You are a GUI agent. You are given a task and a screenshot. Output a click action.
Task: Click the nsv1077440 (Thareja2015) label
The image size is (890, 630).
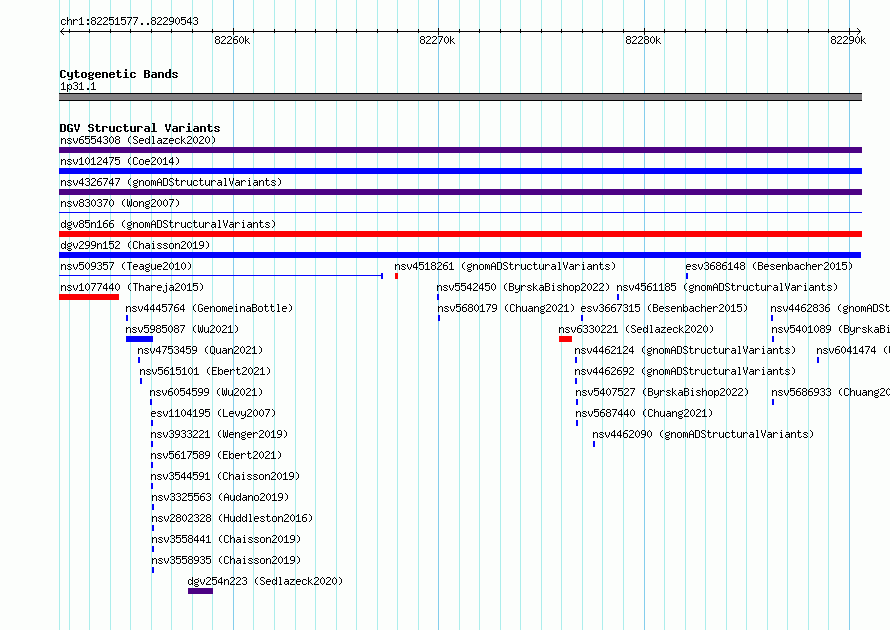click(132, 287)
